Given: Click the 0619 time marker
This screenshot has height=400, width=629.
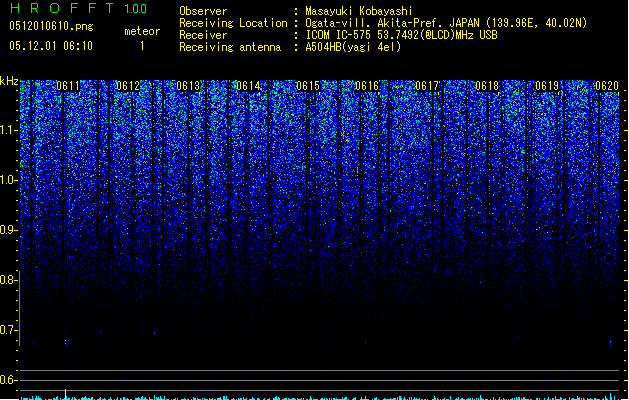Looking at the screenshot, I should tap(547, 86).
